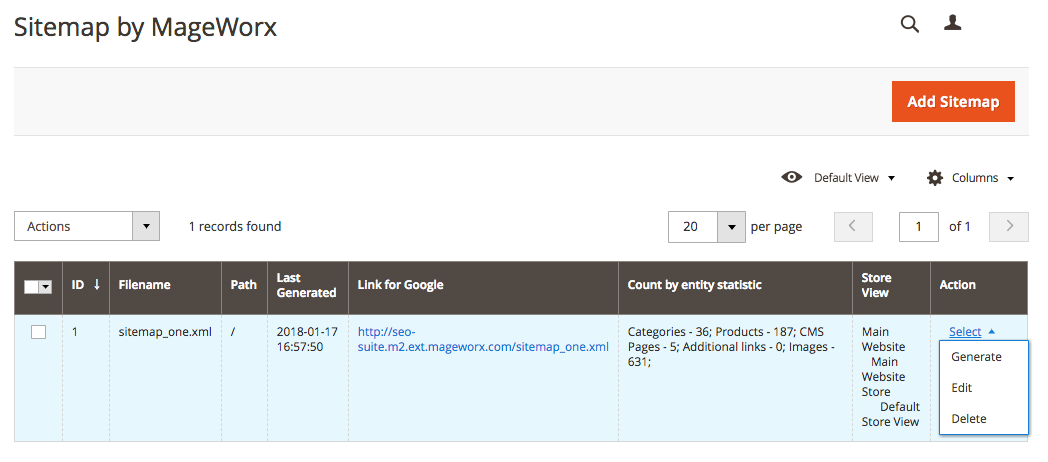Open the Actions dropdown
This screenshot has height=462, width=1048.
click(87, 227)
